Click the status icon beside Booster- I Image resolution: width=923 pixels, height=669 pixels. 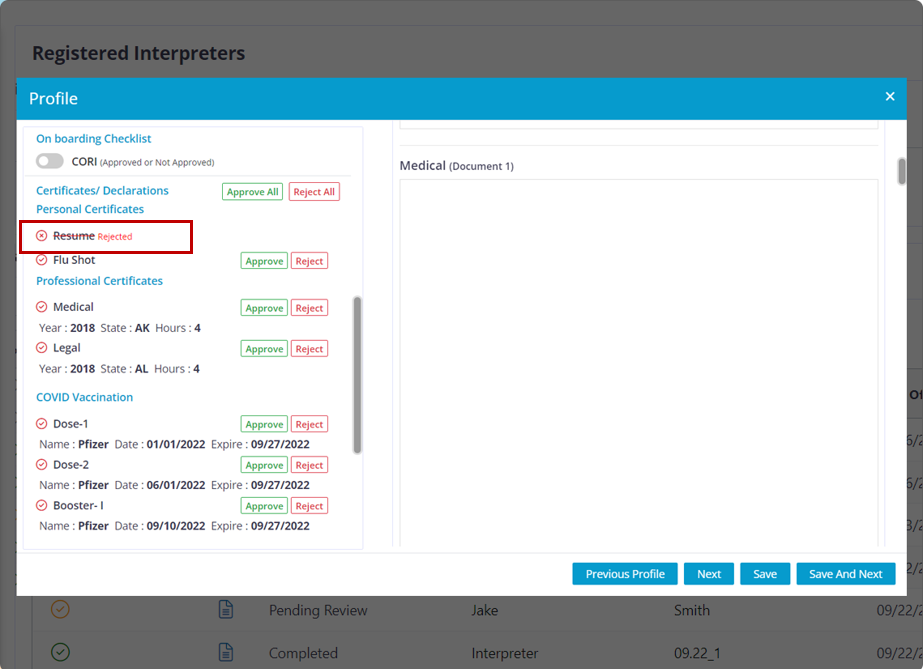pos(42,506)
